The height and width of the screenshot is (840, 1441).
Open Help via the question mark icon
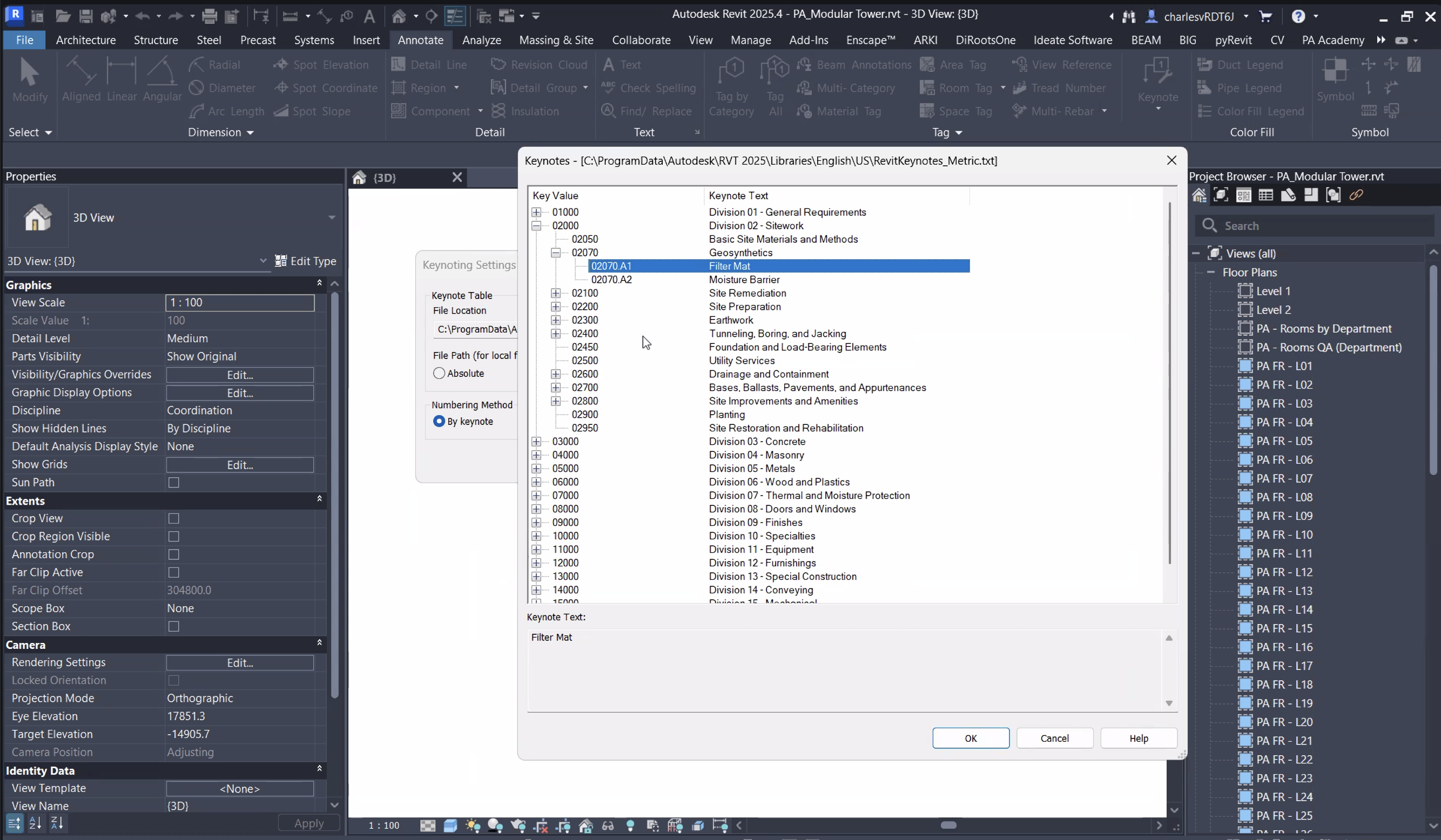pos(1298,17)
